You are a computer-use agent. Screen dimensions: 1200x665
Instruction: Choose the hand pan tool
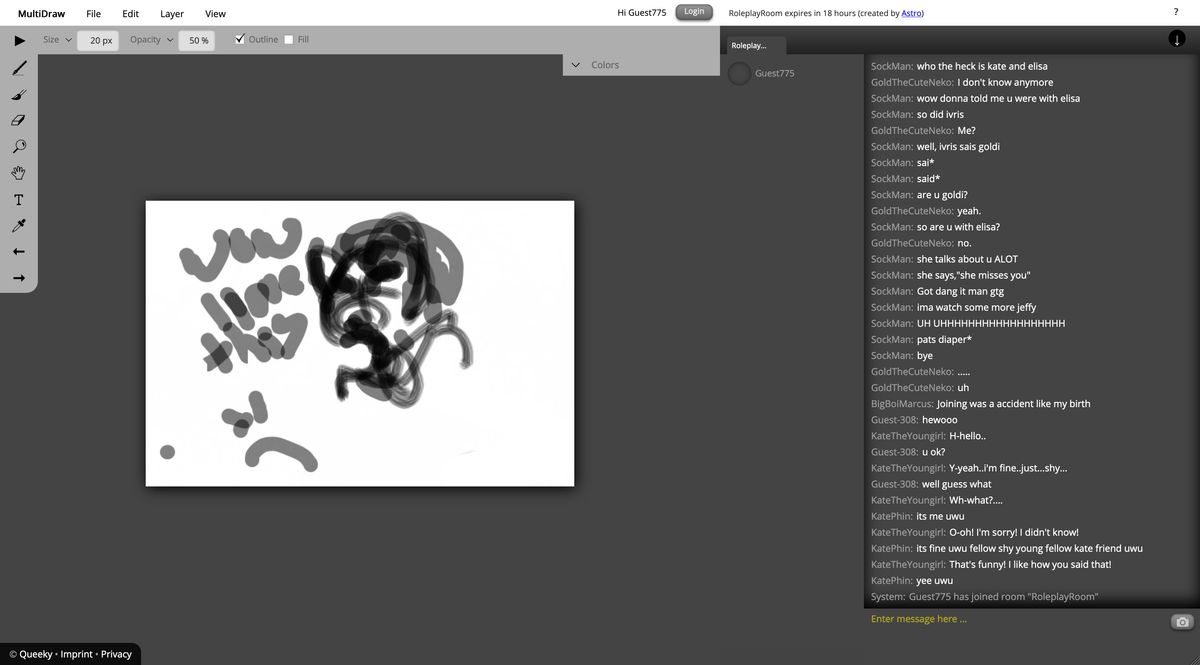pos(17,172)
